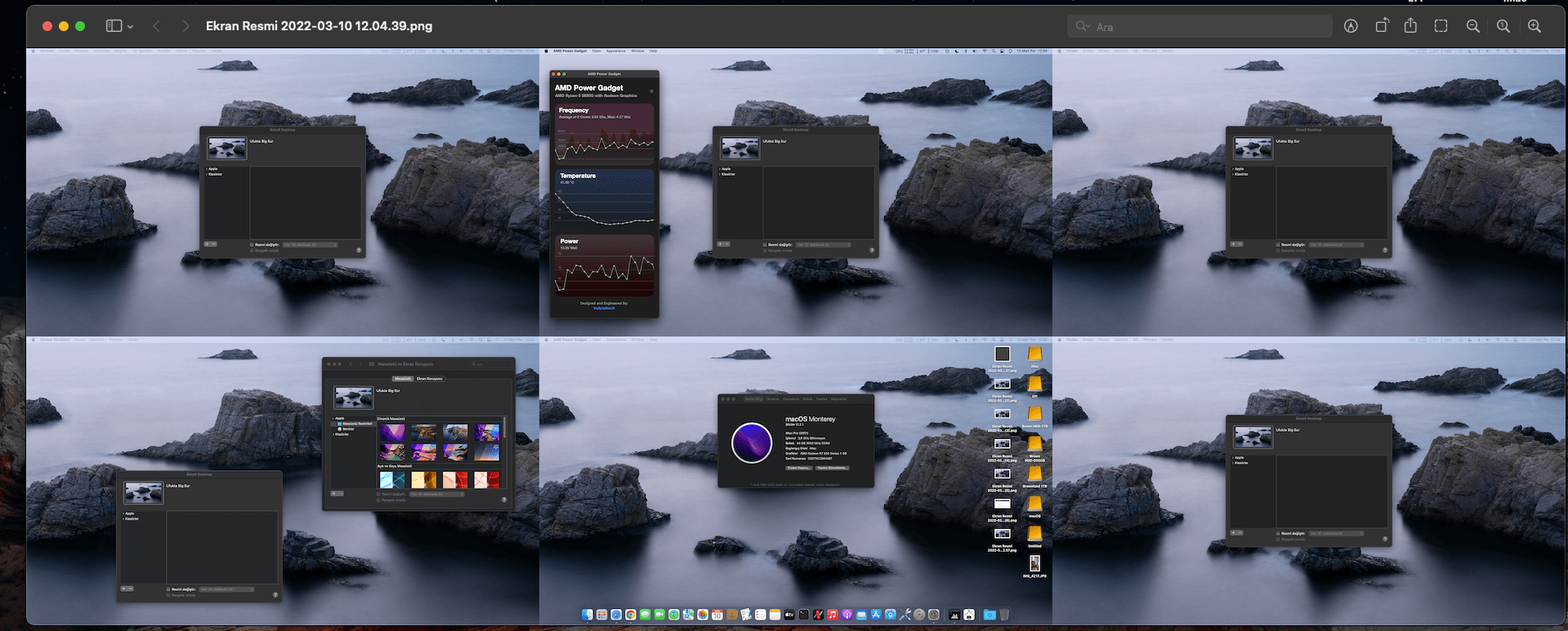1568x631 pixels.
Task: Click the Chrome icon in the Dock
Action: click(630, 615)
